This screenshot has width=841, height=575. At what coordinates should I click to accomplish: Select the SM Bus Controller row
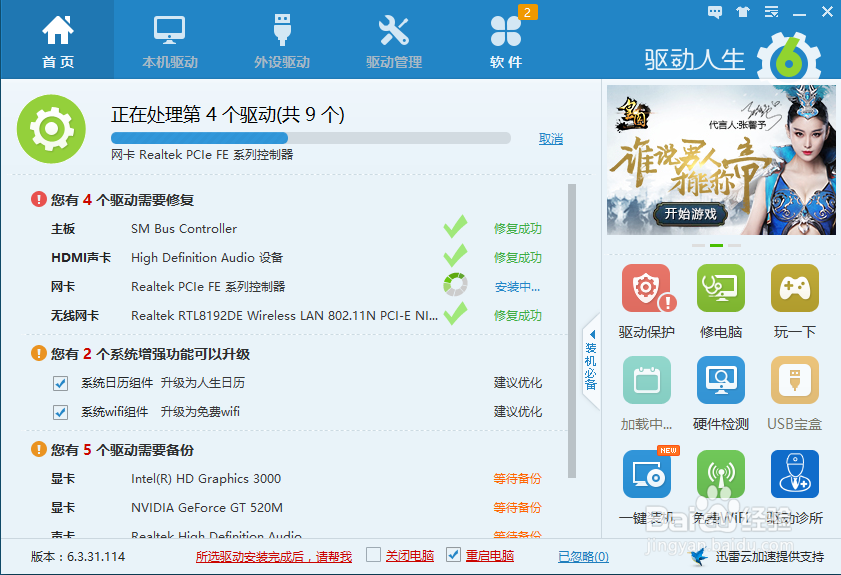[296, 228]
